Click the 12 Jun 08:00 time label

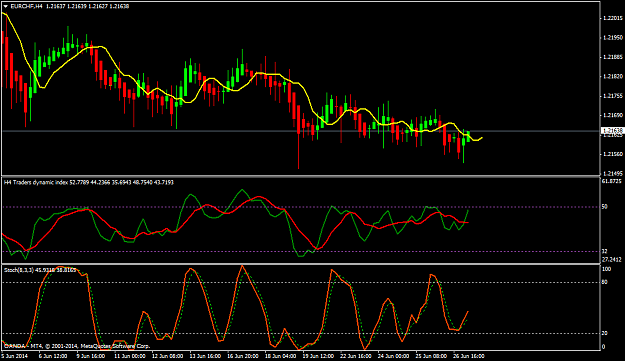[167, 356]
